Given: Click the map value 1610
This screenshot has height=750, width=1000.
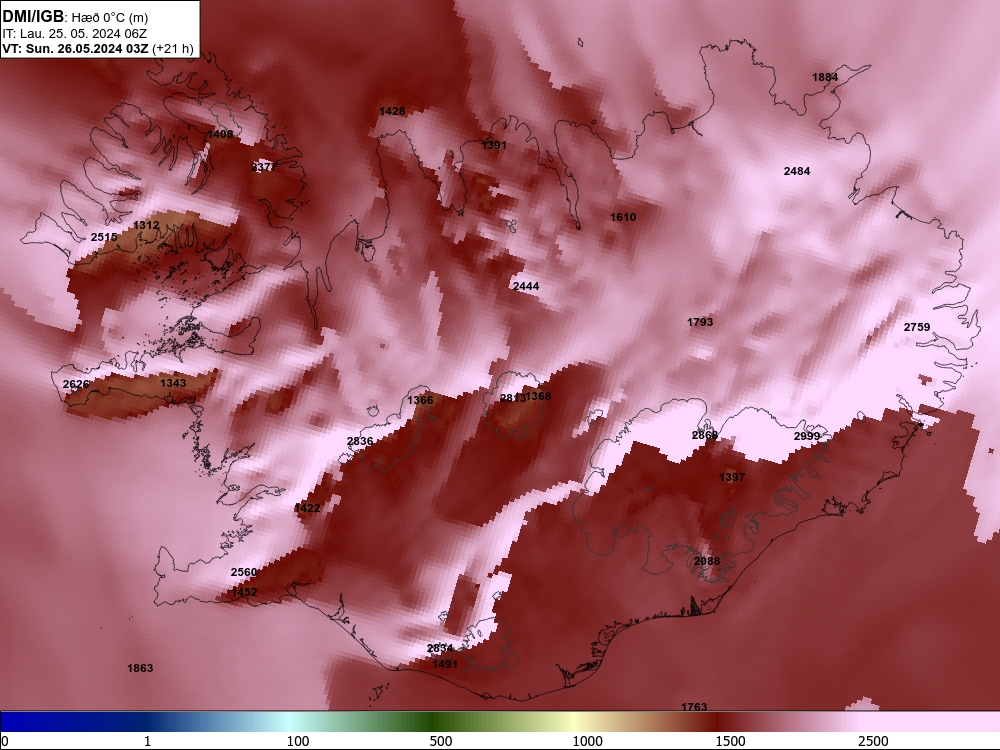Looking at the screenshot, I should (x=623, y=217).
